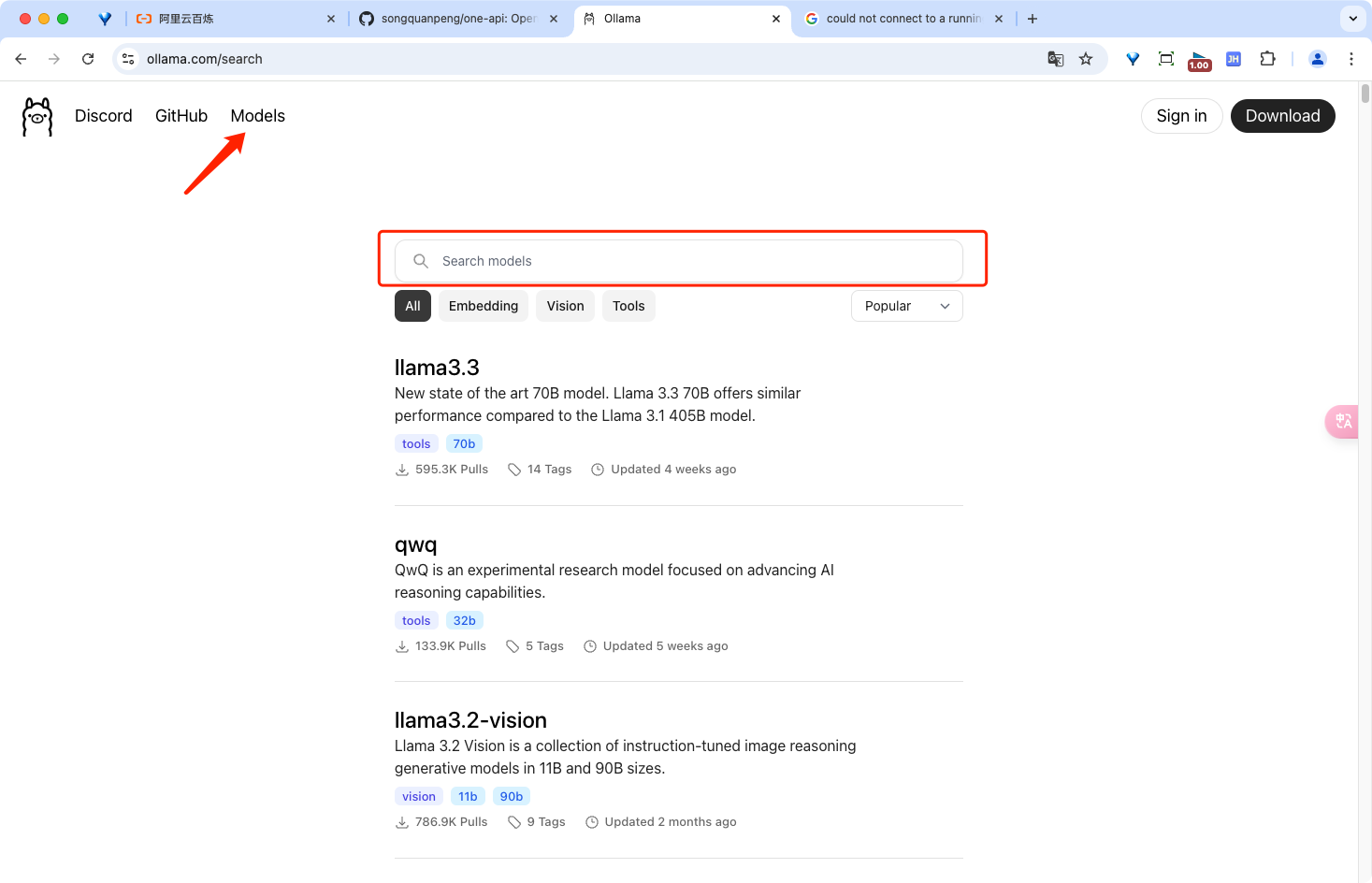Click the 90b tag
Screen dimensions: 1372x883
coord(512,797)
